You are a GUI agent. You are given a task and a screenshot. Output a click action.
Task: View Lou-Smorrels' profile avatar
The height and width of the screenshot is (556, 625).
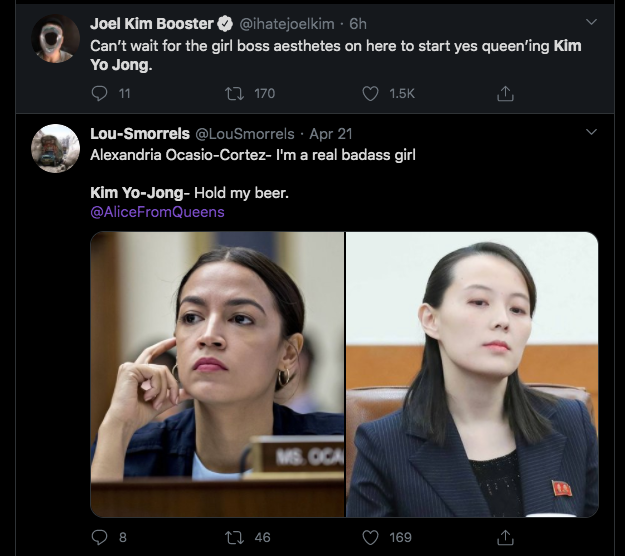56,148
